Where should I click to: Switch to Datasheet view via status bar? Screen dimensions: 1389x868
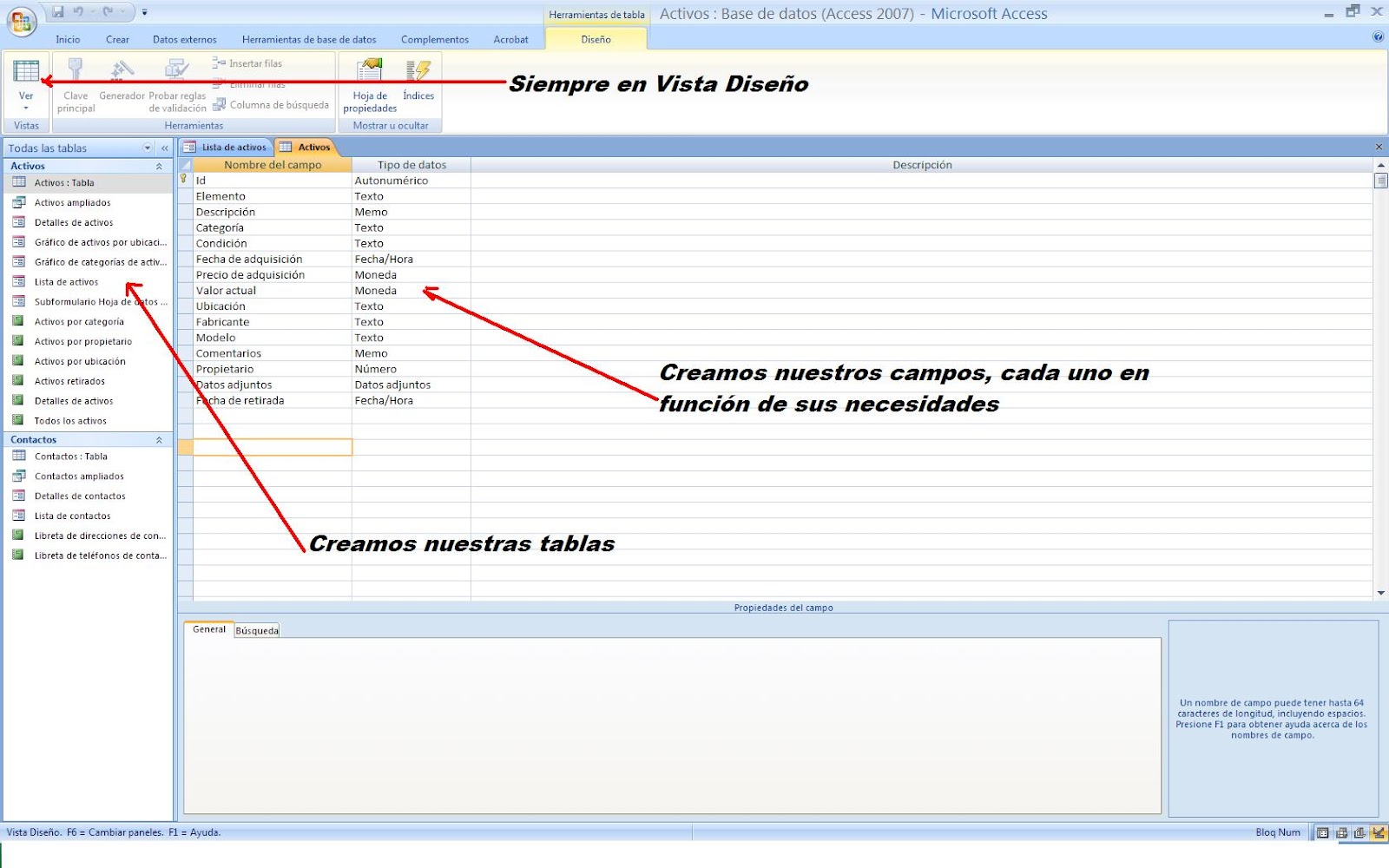coord(1322,832)
